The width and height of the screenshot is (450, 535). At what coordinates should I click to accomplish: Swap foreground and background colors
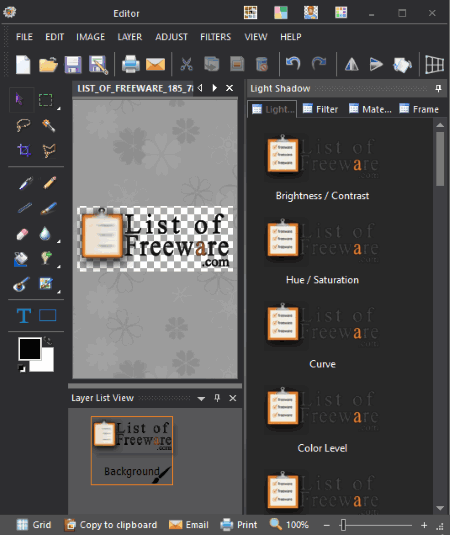48,341
